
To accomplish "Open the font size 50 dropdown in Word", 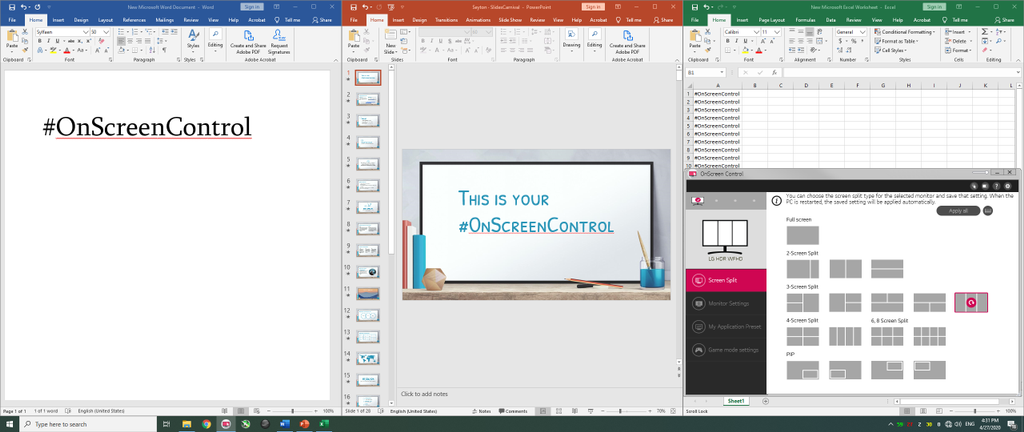I will coord(107,31).
